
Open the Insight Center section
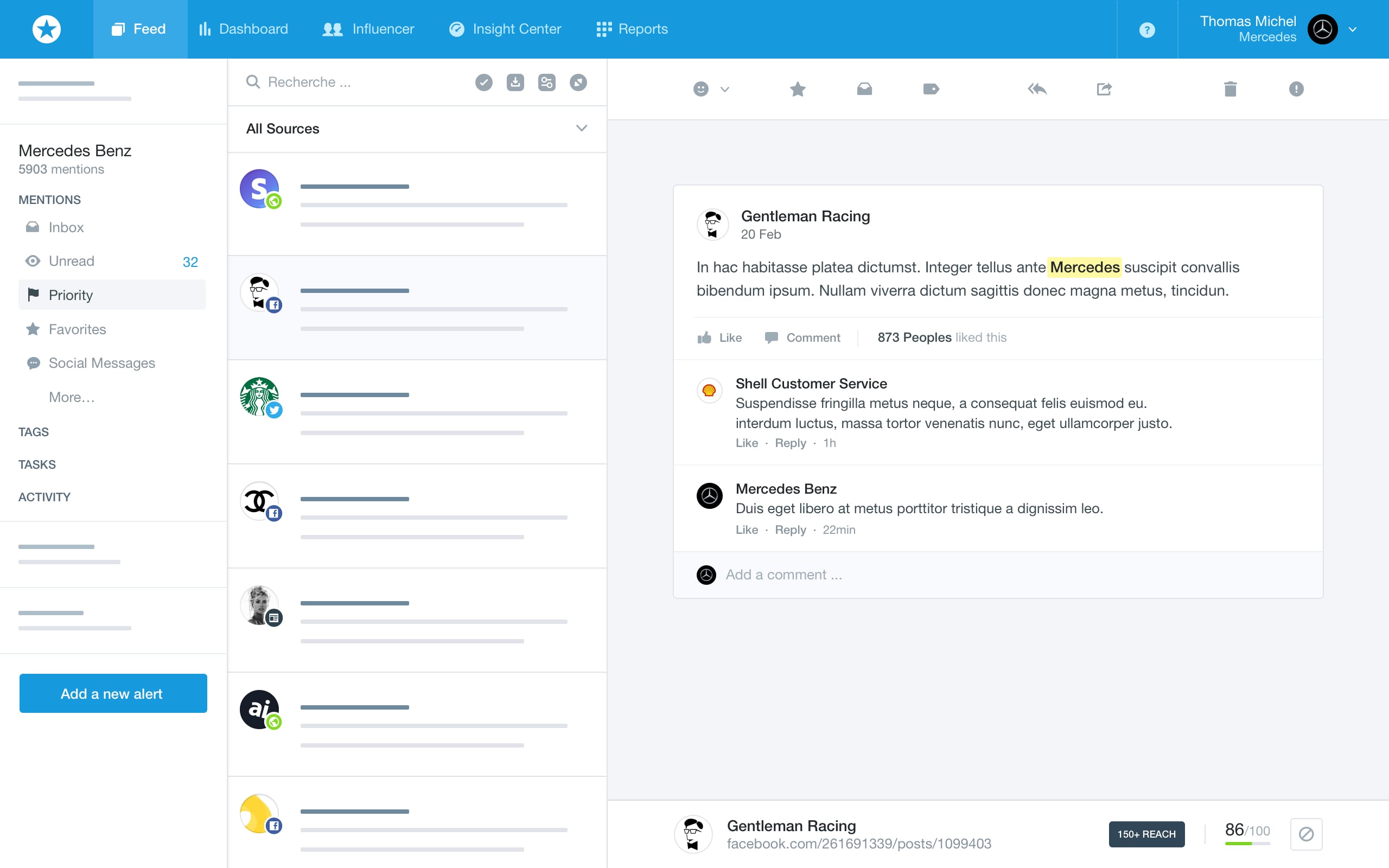tap(505, 29)
